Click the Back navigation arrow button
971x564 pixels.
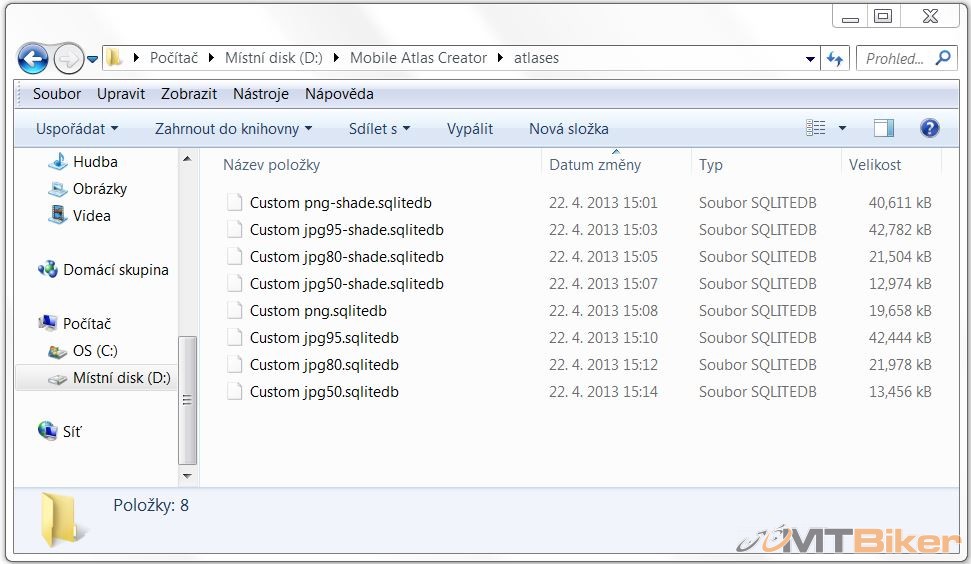(x=33, y=59)
